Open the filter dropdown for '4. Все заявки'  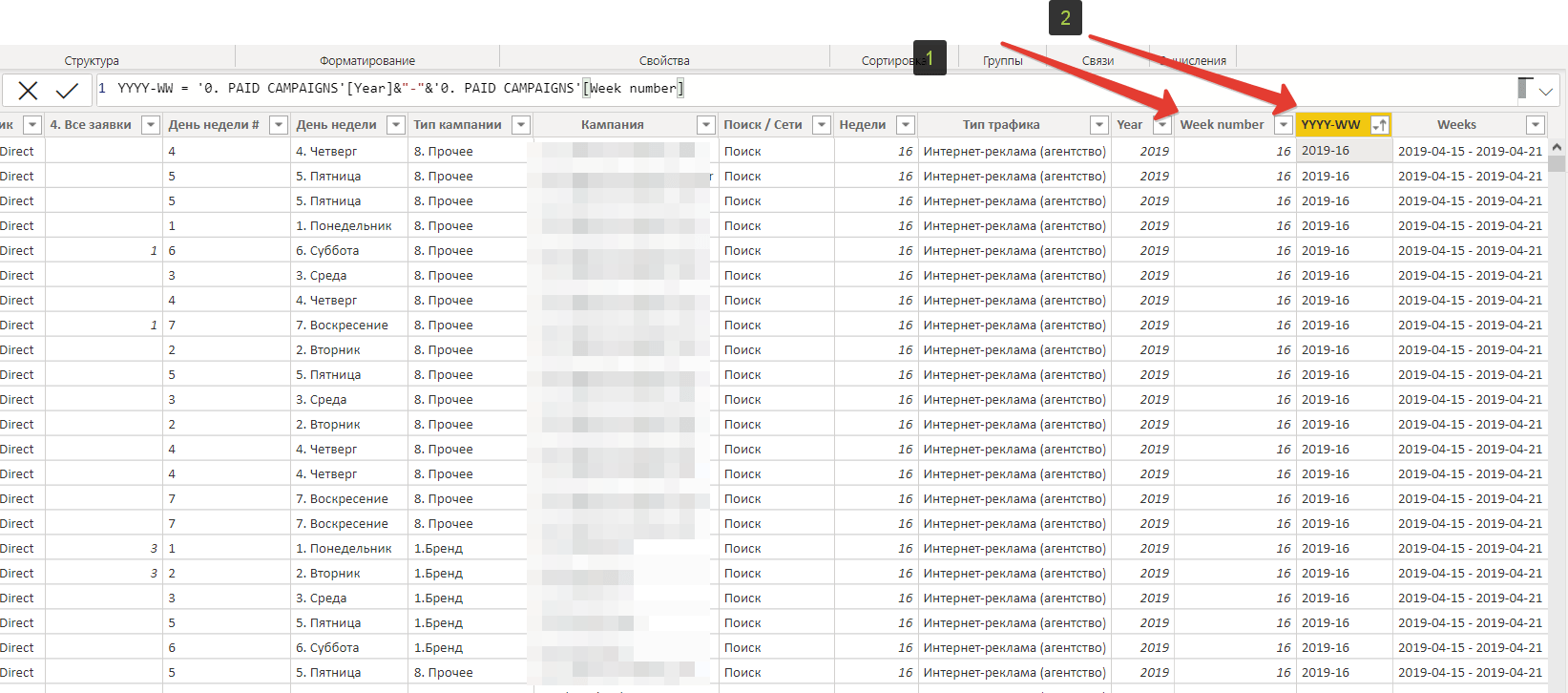tap(151, 125)
